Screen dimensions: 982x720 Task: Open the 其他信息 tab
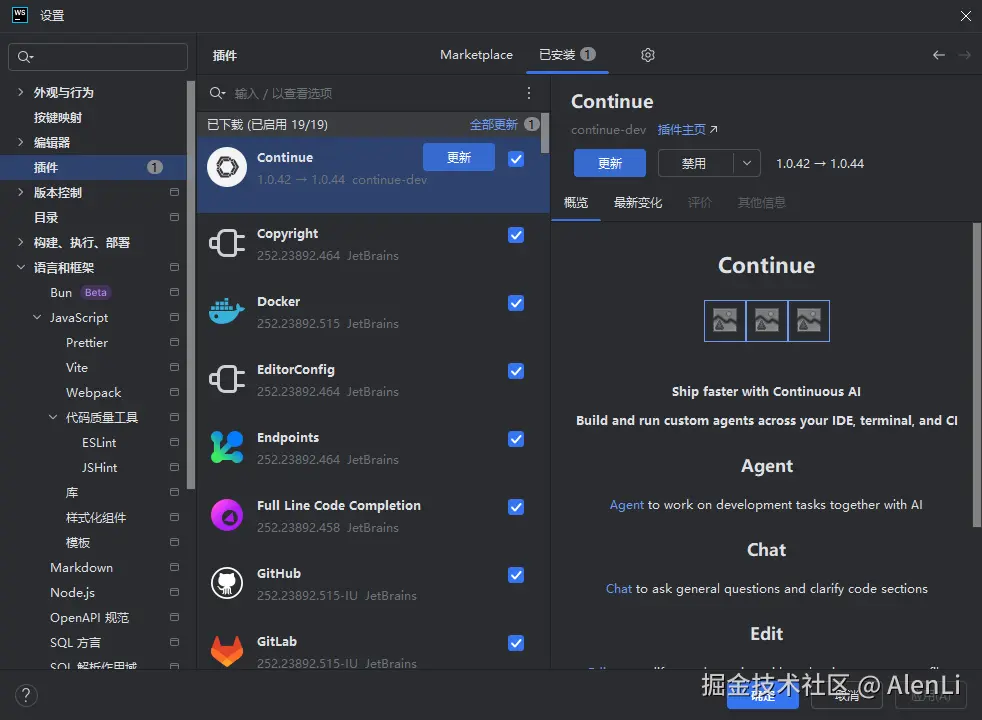pos(761,202)
